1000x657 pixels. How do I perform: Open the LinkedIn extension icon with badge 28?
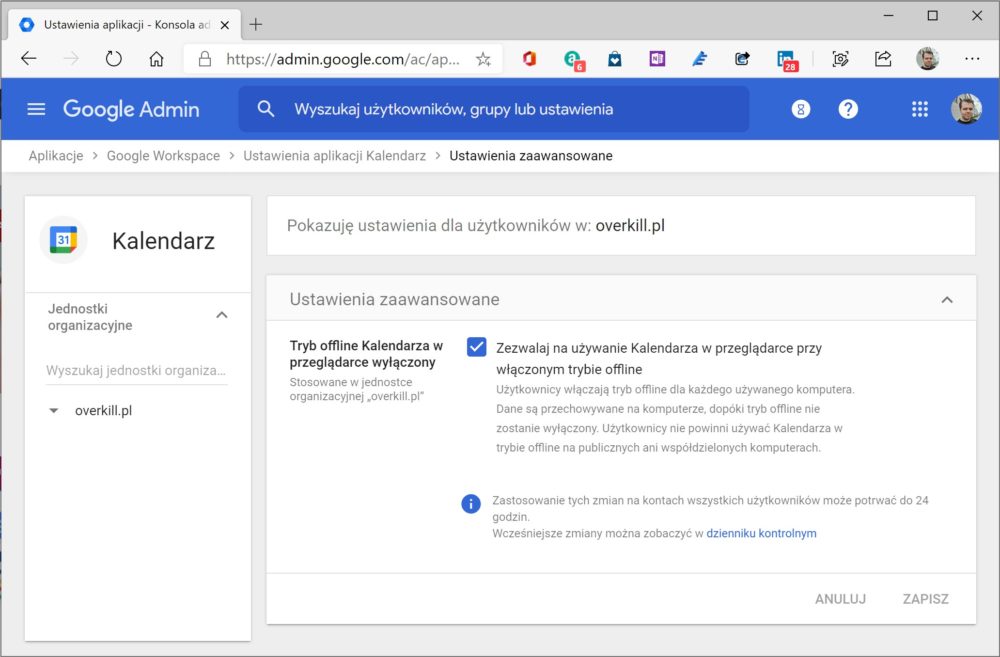(787, 60)
